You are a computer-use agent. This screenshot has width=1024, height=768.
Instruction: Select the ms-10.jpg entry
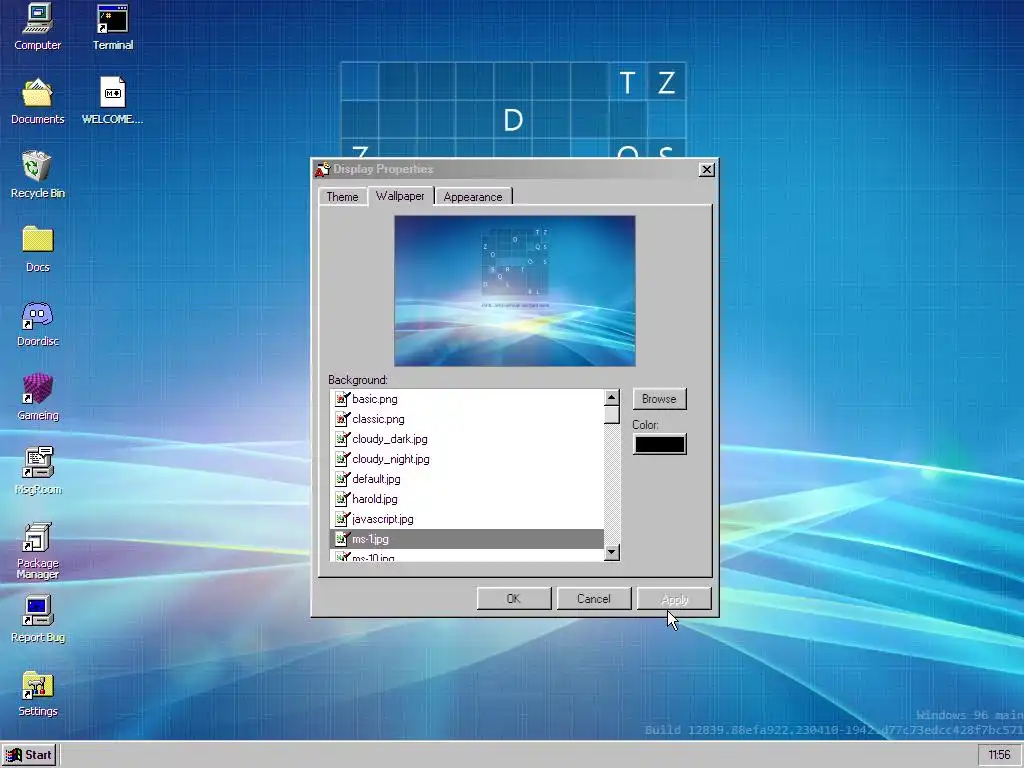click(467, 556)
